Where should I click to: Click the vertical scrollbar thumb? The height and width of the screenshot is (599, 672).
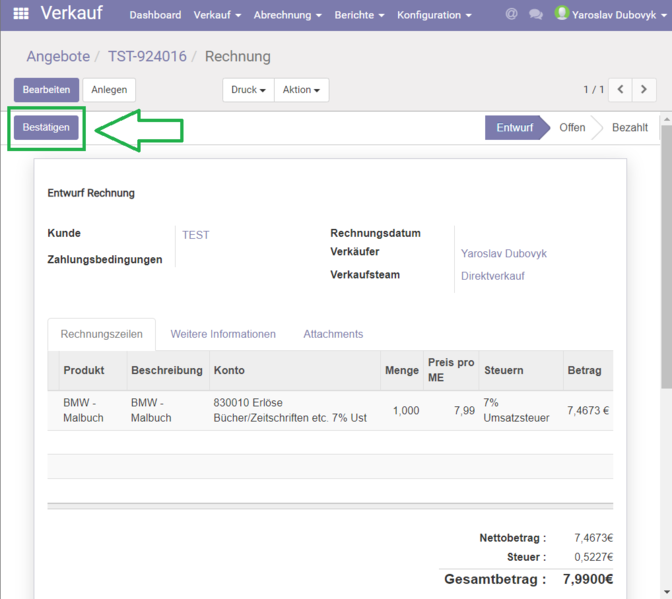[667, 257]
